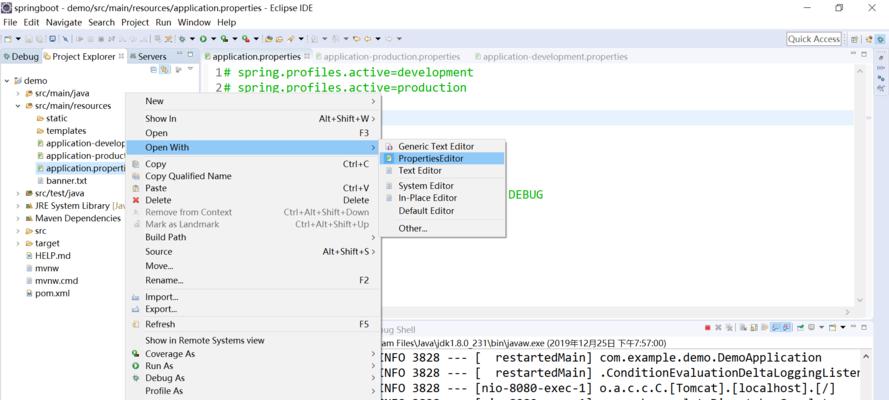The height and width of the screenshot is (400, 889).
Task: Open the File menu
Action: [x=10, y=22]
